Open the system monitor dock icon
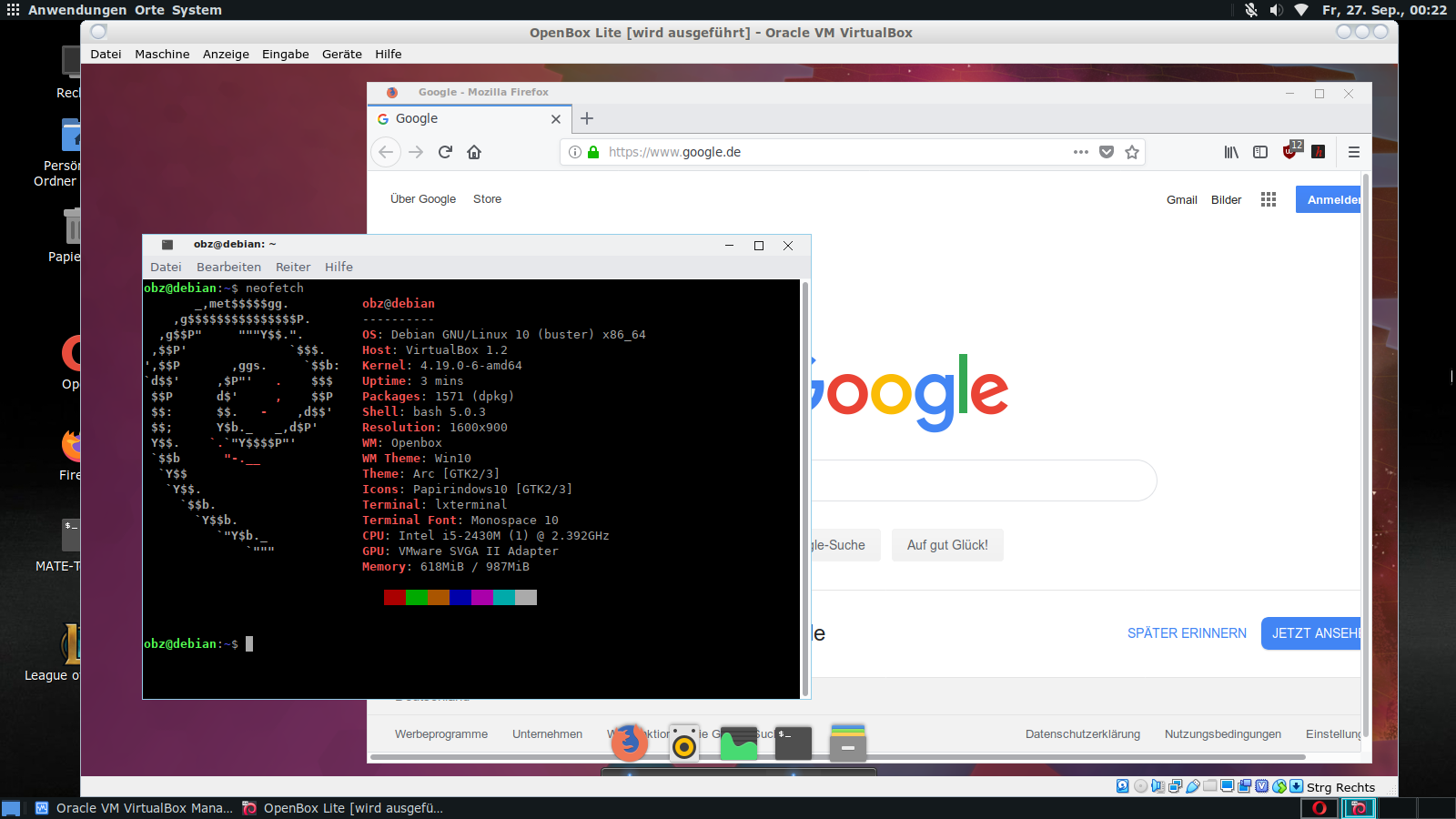Screen dimensions: 1456x819 [739, 743]
